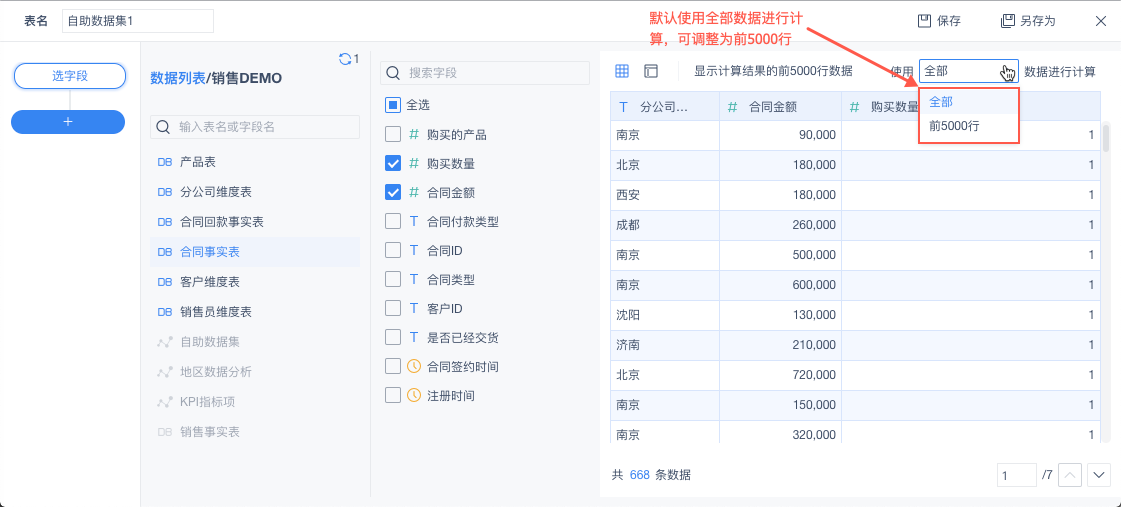Click the blue plus add-step button
Screen dimensions: 1121x507
tap(68, 121)
